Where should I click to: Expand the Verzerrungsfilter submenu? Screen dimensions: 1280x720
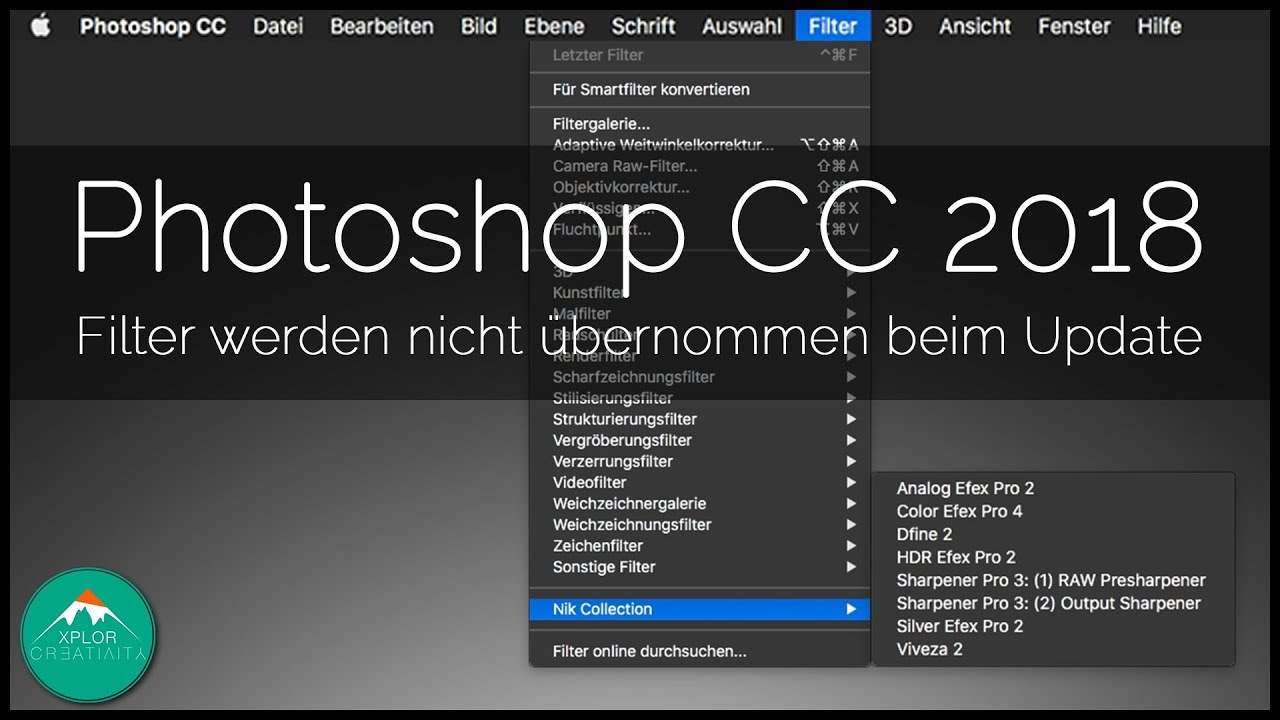click(700, 461)
